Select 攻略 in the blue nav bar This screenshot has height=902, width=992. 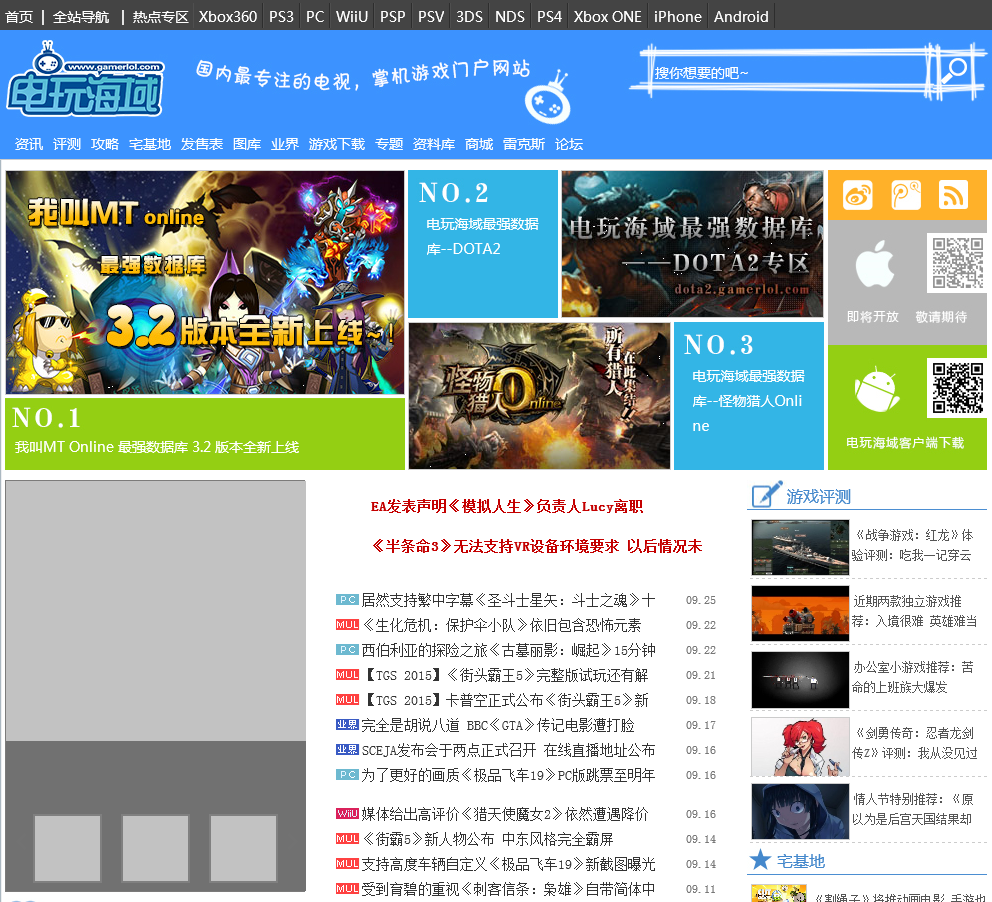point(105,144)
